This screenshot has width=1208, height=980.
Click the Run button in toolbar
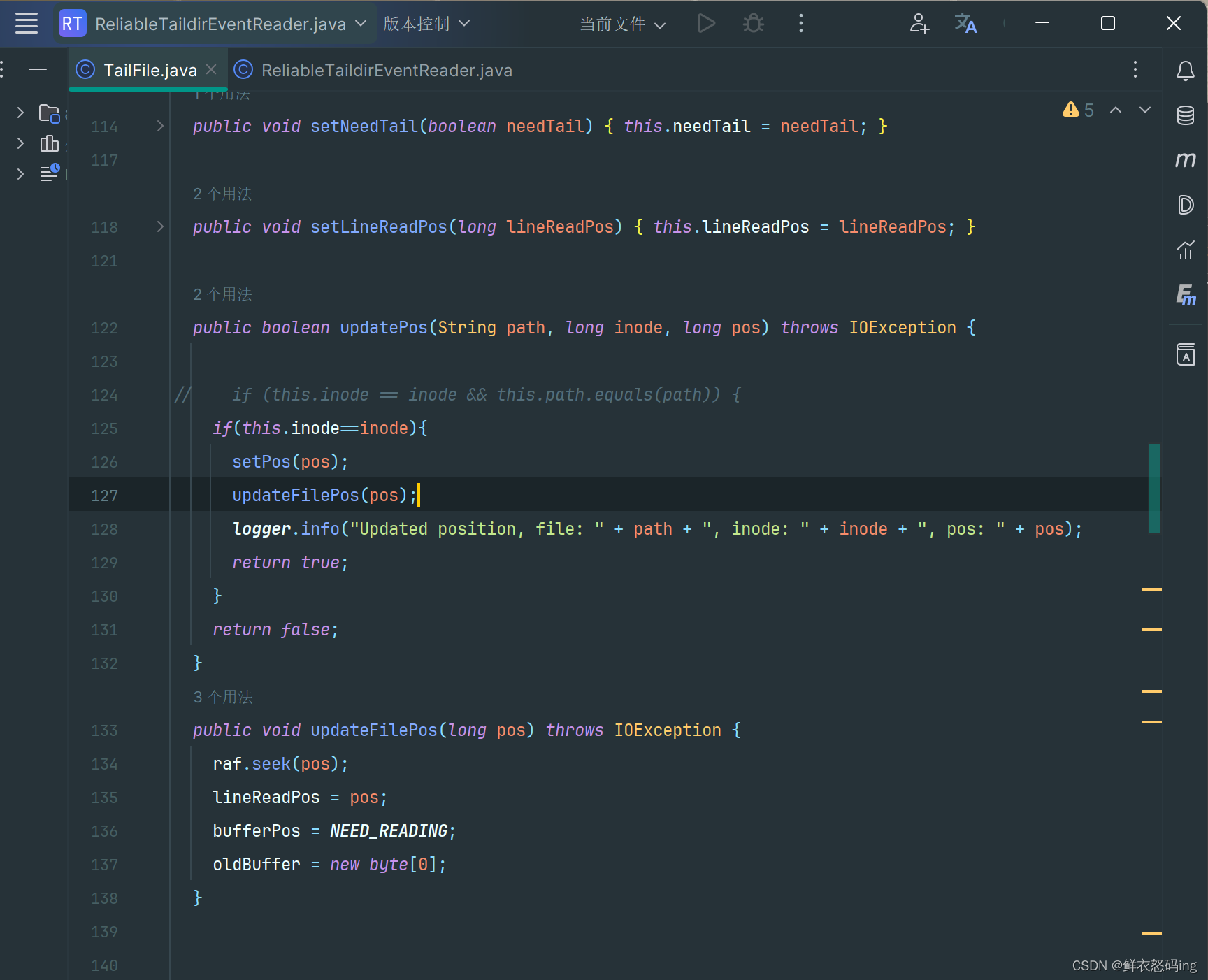tap(706, 24)
